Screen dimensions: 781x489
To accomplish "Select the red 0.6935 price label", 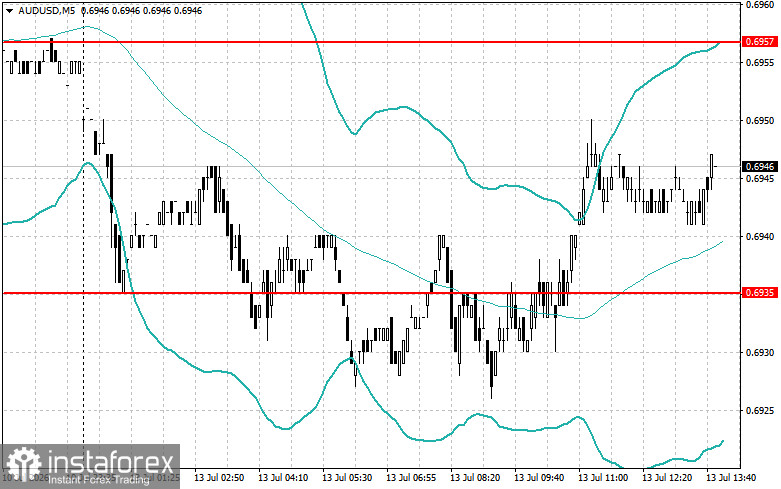I will pyautogui.click(x=760, y=293).
